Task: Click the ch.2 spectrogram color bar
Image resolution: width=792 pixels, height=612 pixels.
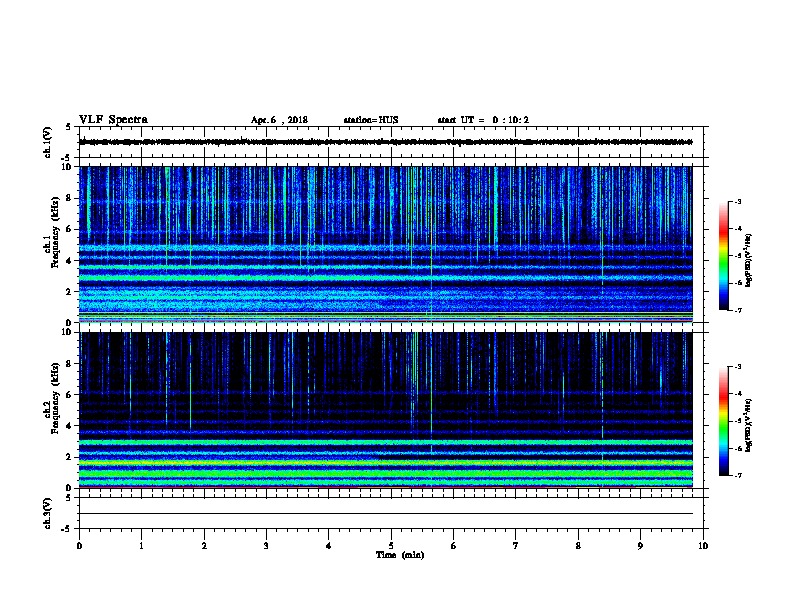Action: [724, 421]
